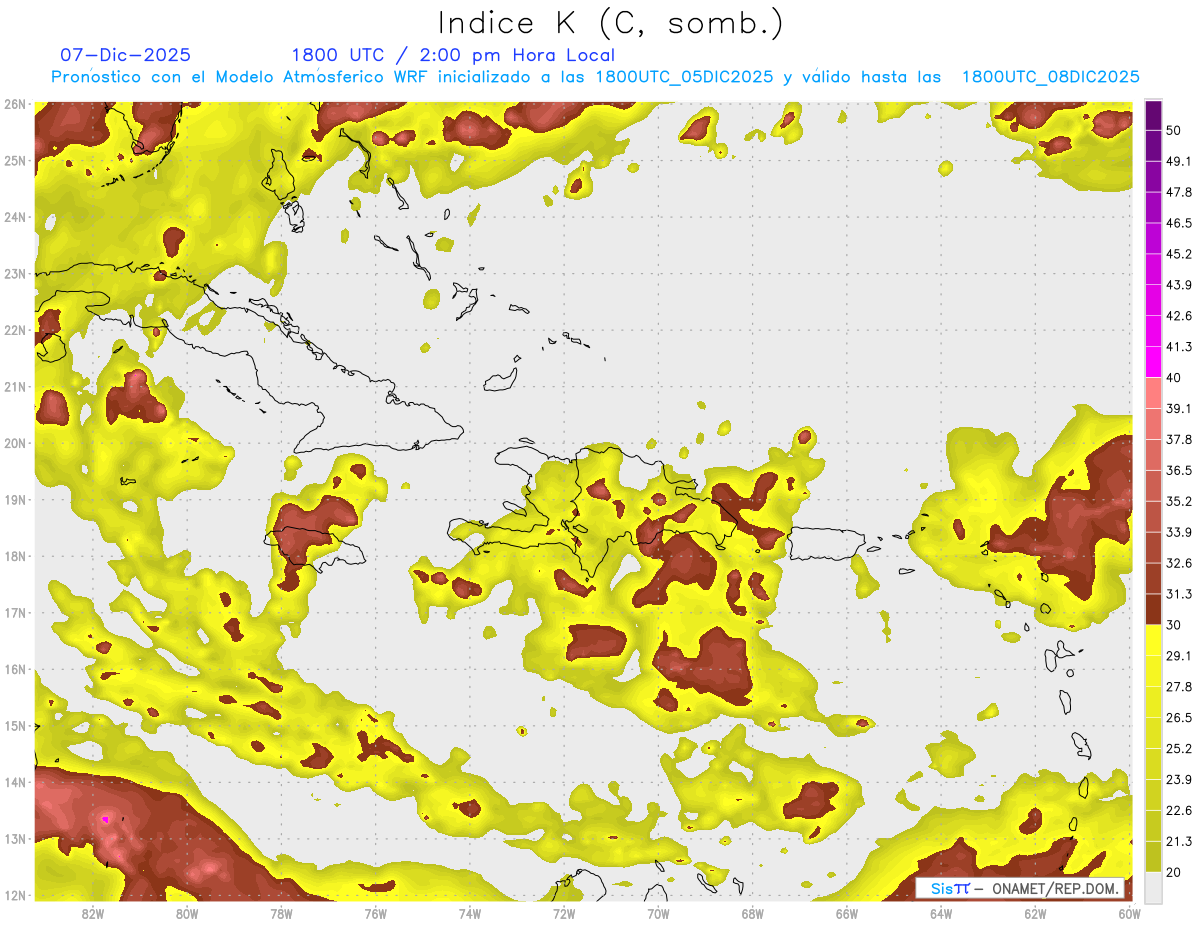Click the color scale value 33.9

pyautogui.click(x=1179, y=532)
